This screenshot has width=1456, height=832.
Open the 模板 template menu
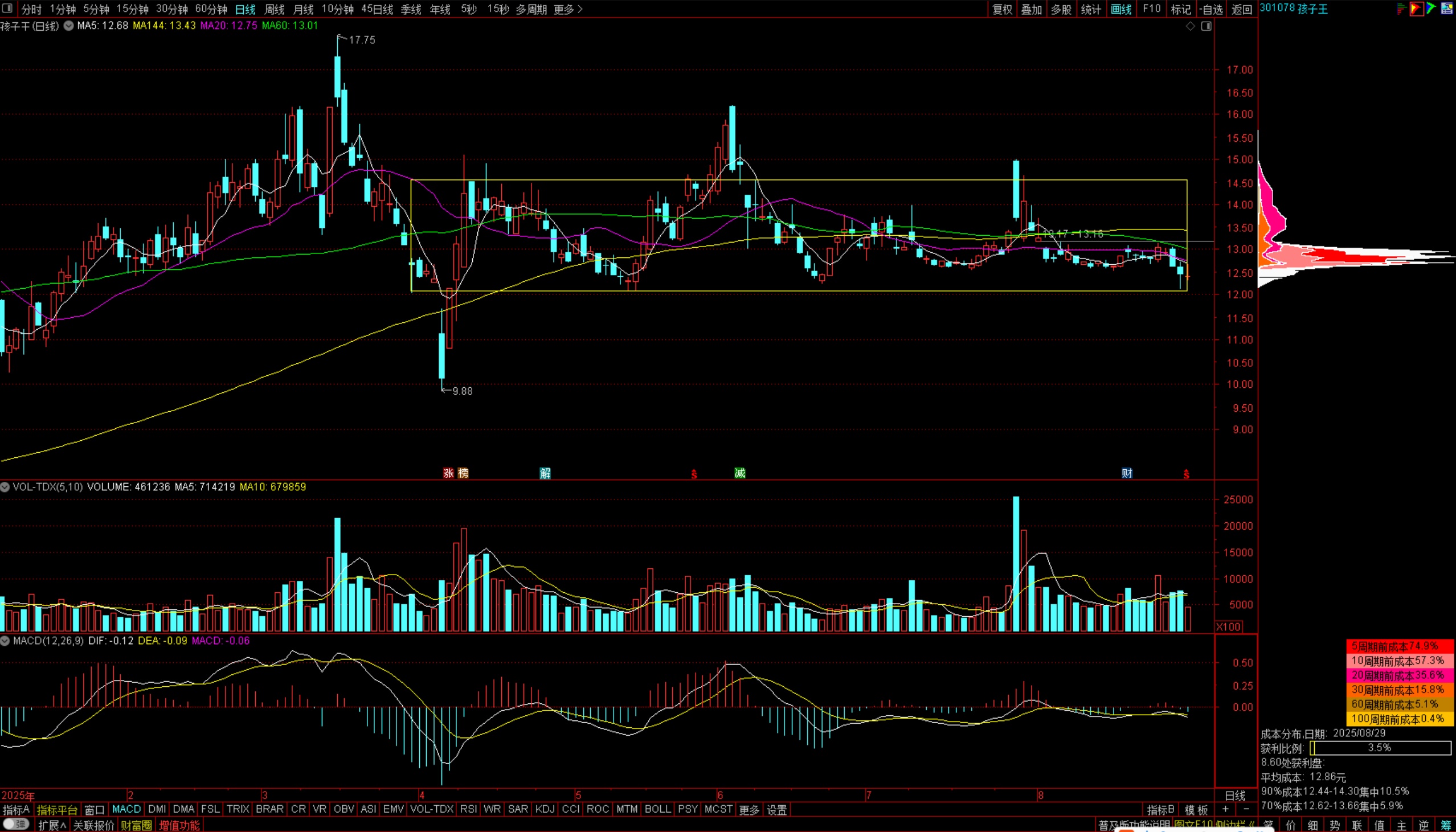1197,810
